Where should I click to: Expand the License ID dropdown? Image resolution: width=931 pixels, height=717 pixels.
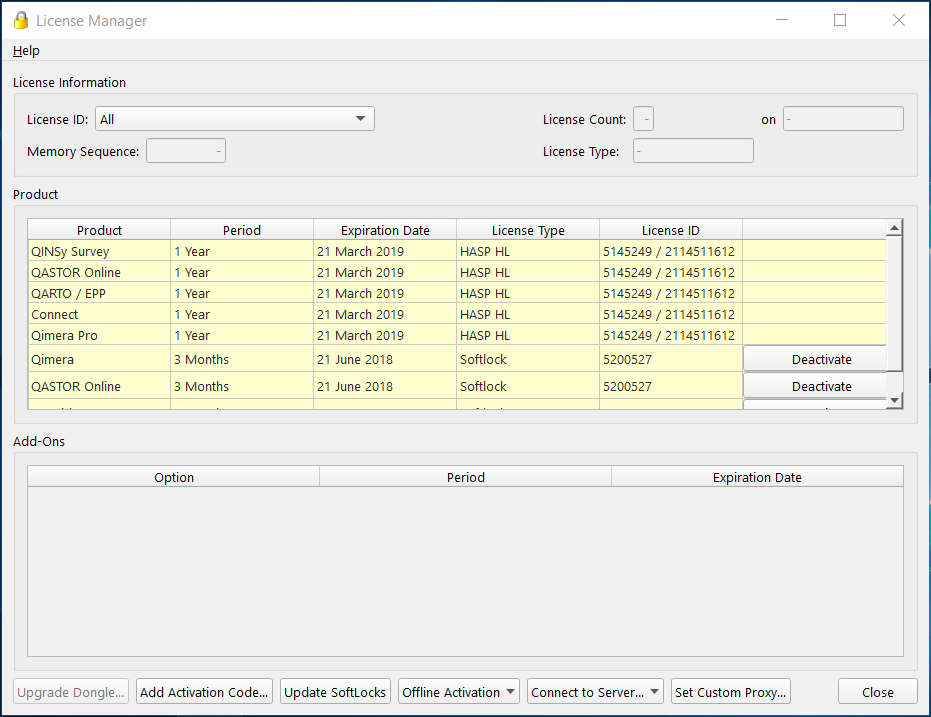pyautogui.click(x=234, y=119)
